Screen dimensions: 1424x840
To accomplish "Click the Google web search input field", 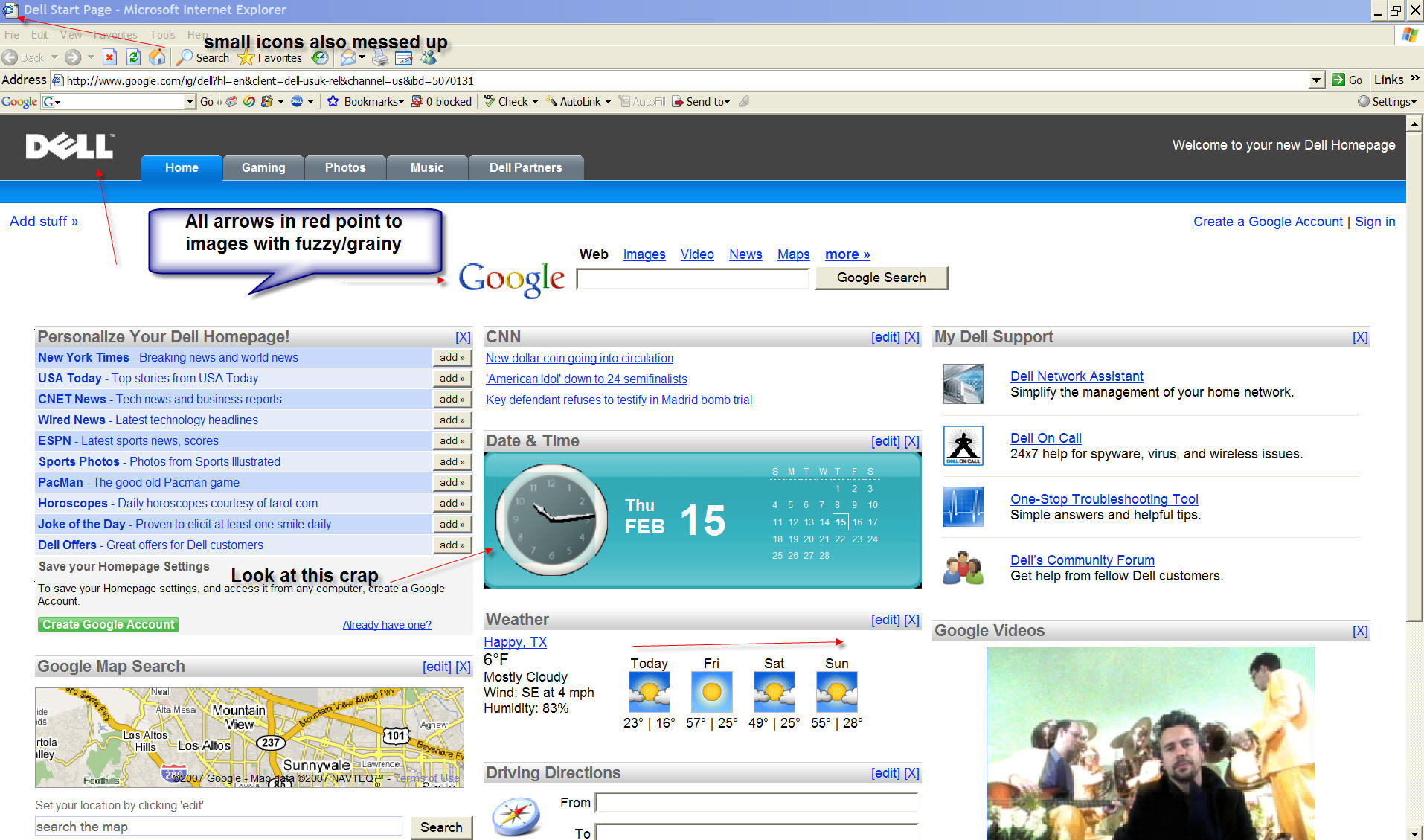I will pyautogui.click(x=693, y=278).
